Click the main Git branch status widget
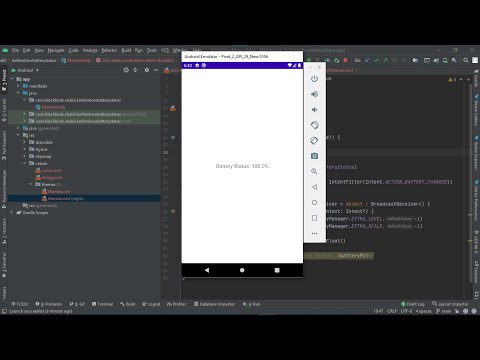This screenshot has height=360, width=480. [444, 311]
